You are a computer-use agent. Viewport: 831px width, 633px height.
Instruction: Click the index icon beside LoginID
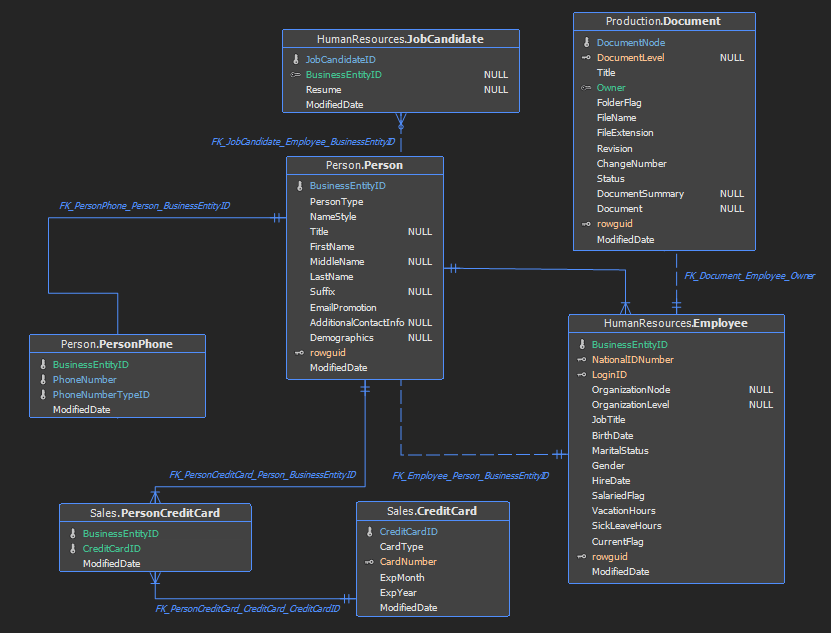coord(581,374)
